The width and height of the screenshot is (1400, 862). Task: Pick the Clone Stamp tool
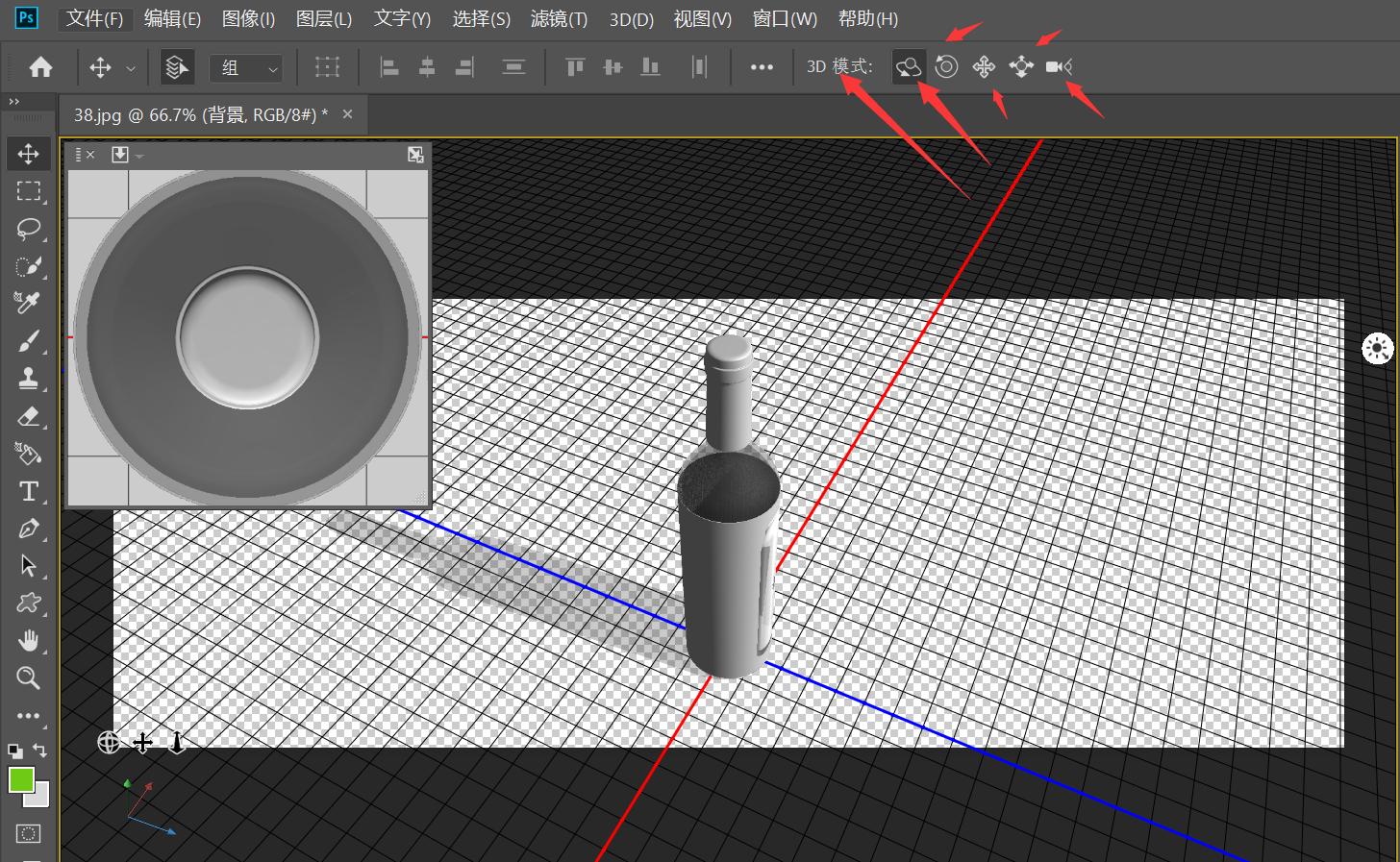click(28, 379)
